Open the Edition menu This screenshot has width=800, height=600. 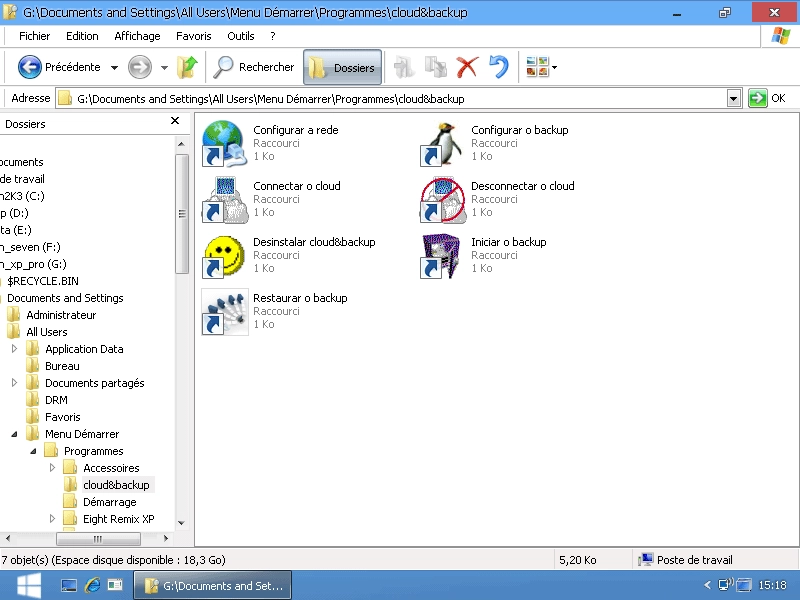82,36
